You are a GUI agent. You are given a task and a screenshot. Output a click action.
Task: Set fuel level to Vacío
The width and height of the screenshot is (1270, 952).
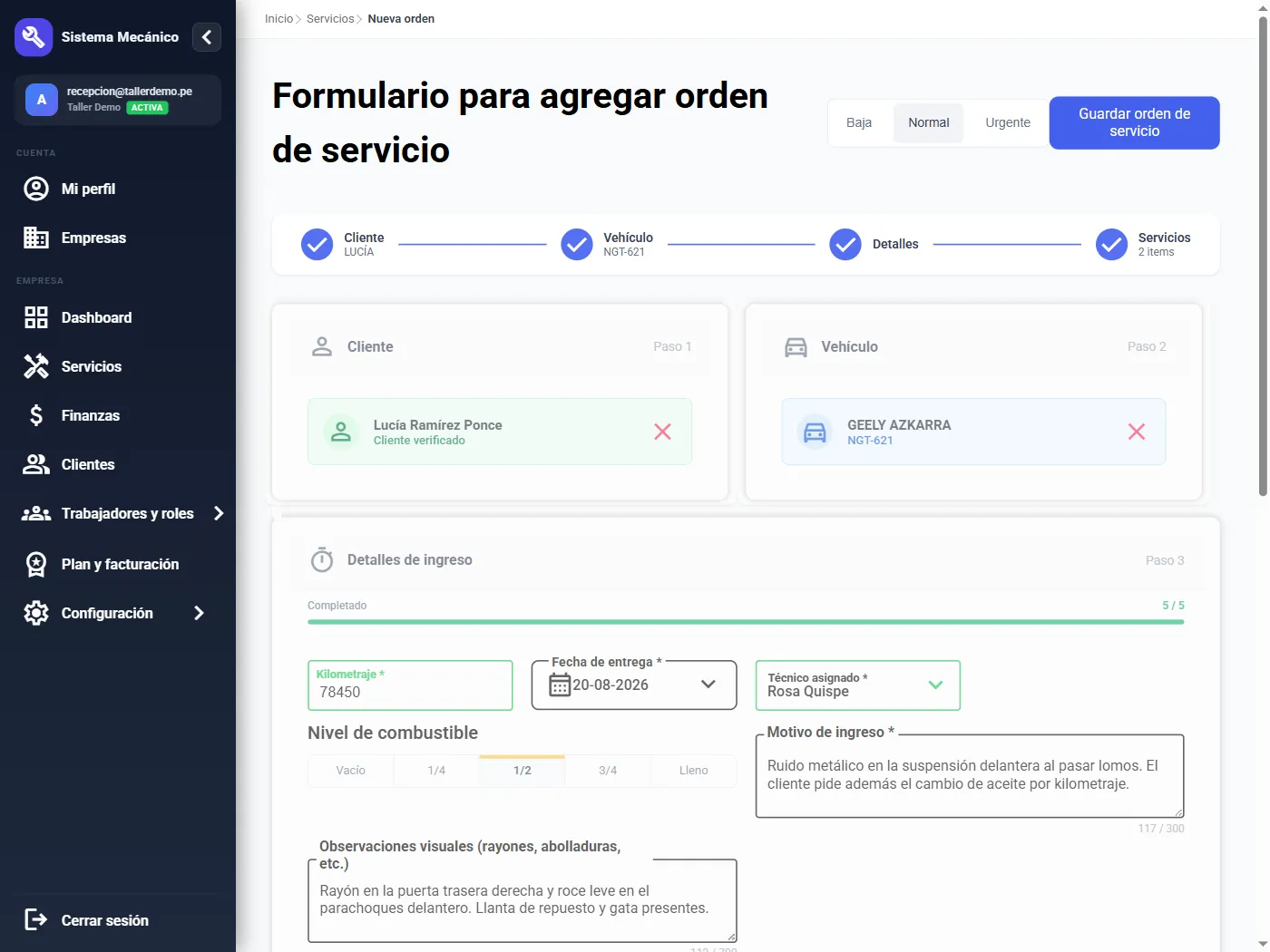click(x=351, y=771)
